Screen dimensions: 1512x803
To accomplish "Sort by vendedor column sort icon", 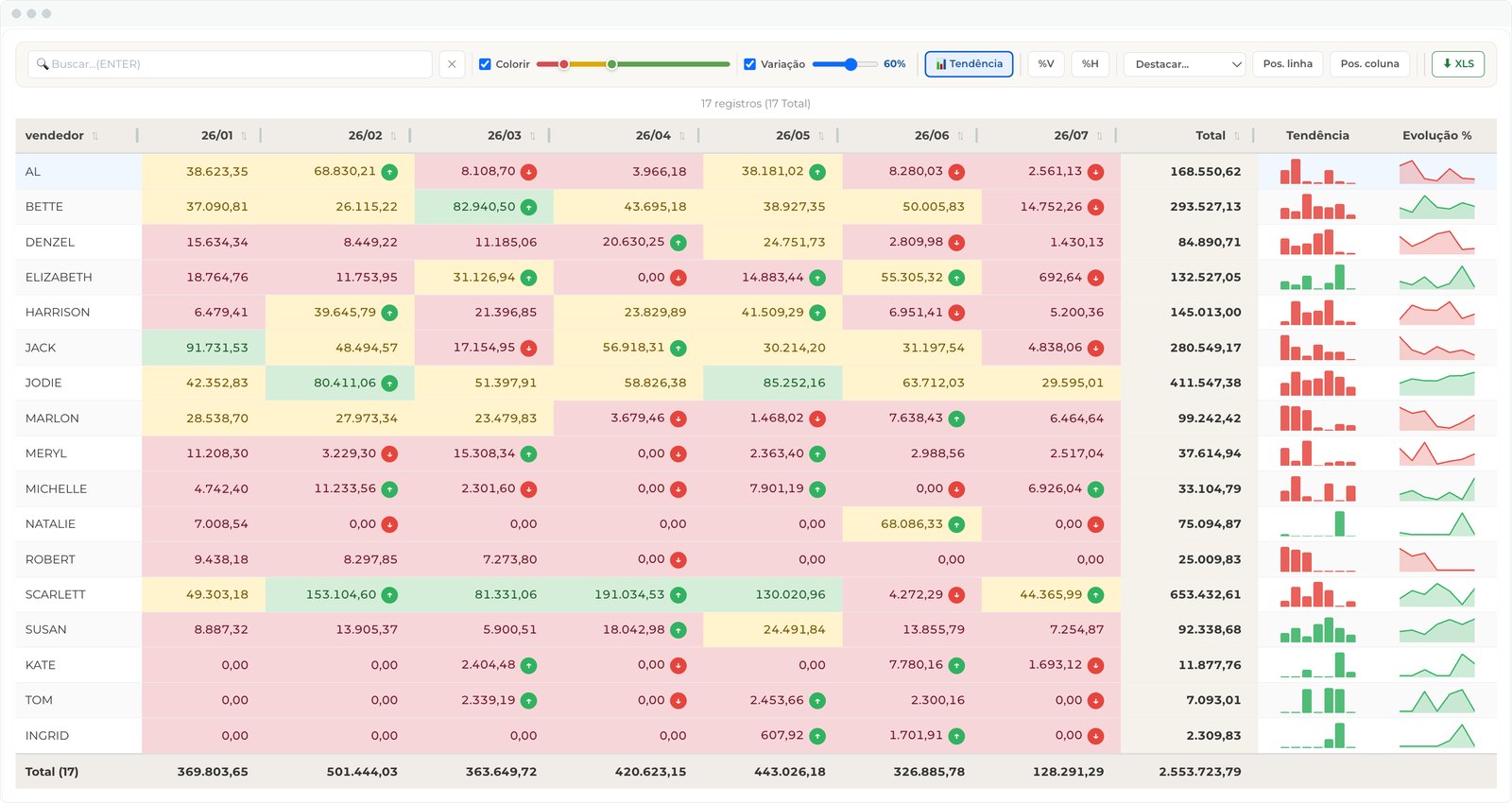I will 95,136.
